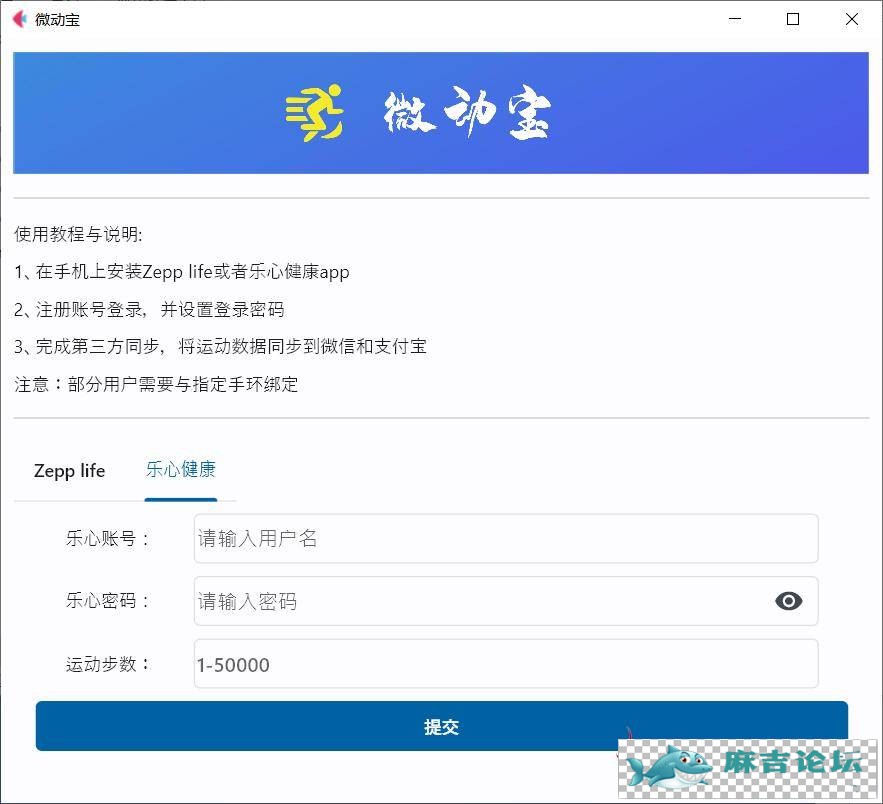
Task: Switch to the Zepp life tab
Action: tap(69, 471)
